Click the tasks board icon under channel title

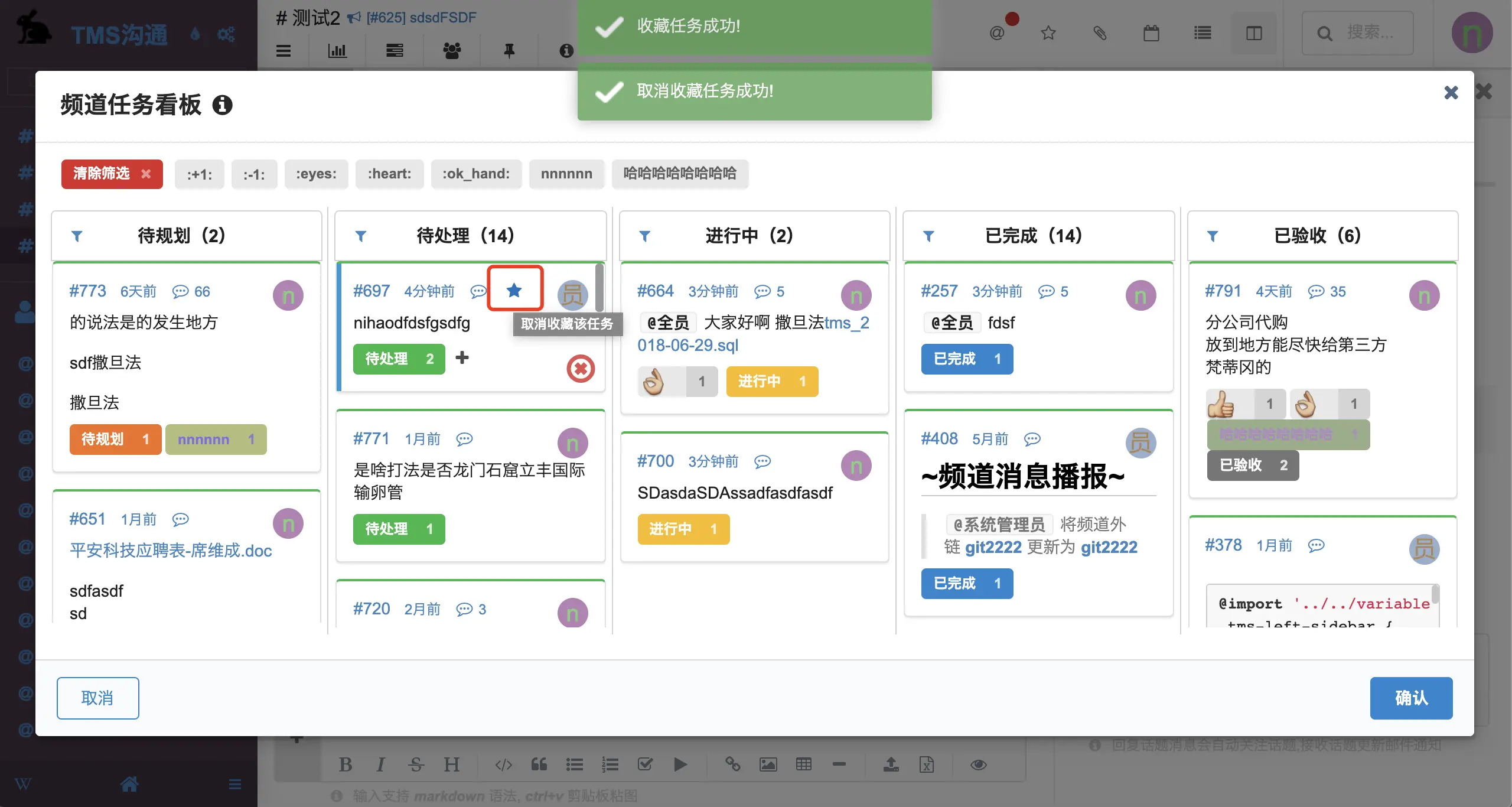point(395,51)
